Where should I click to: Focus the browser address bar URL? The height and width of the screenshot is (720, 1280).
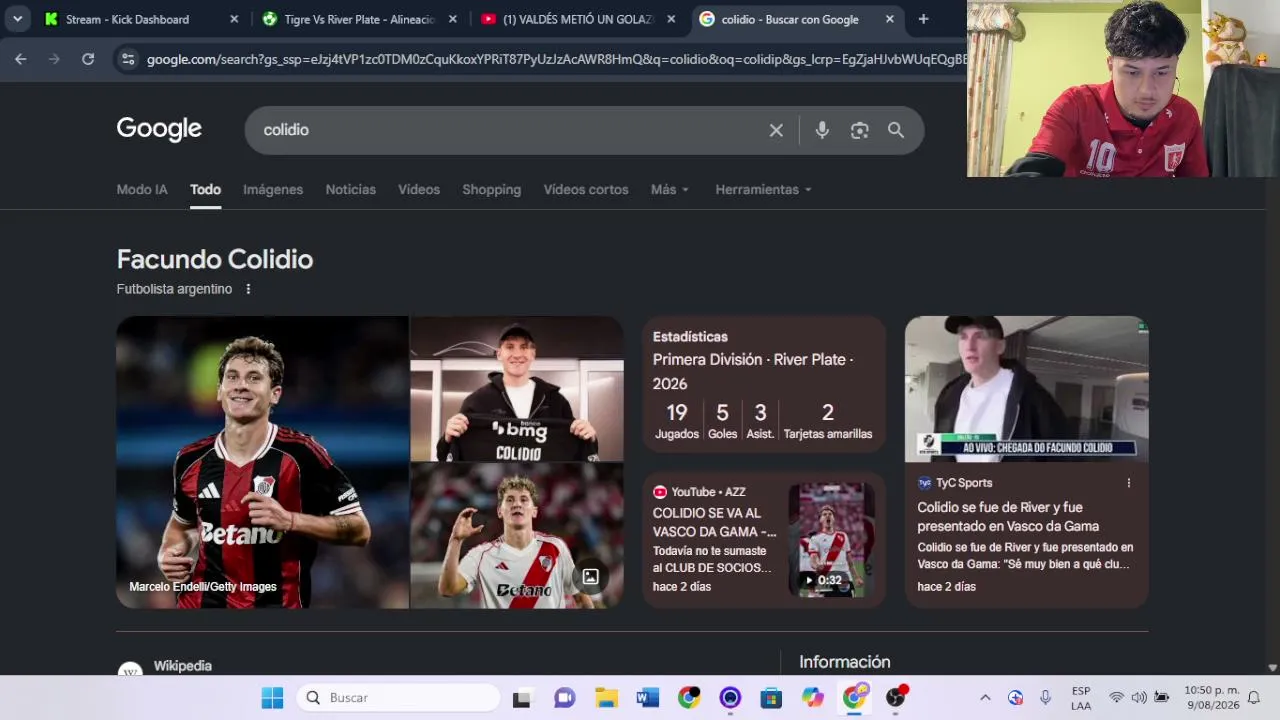[x=556, y=59]
